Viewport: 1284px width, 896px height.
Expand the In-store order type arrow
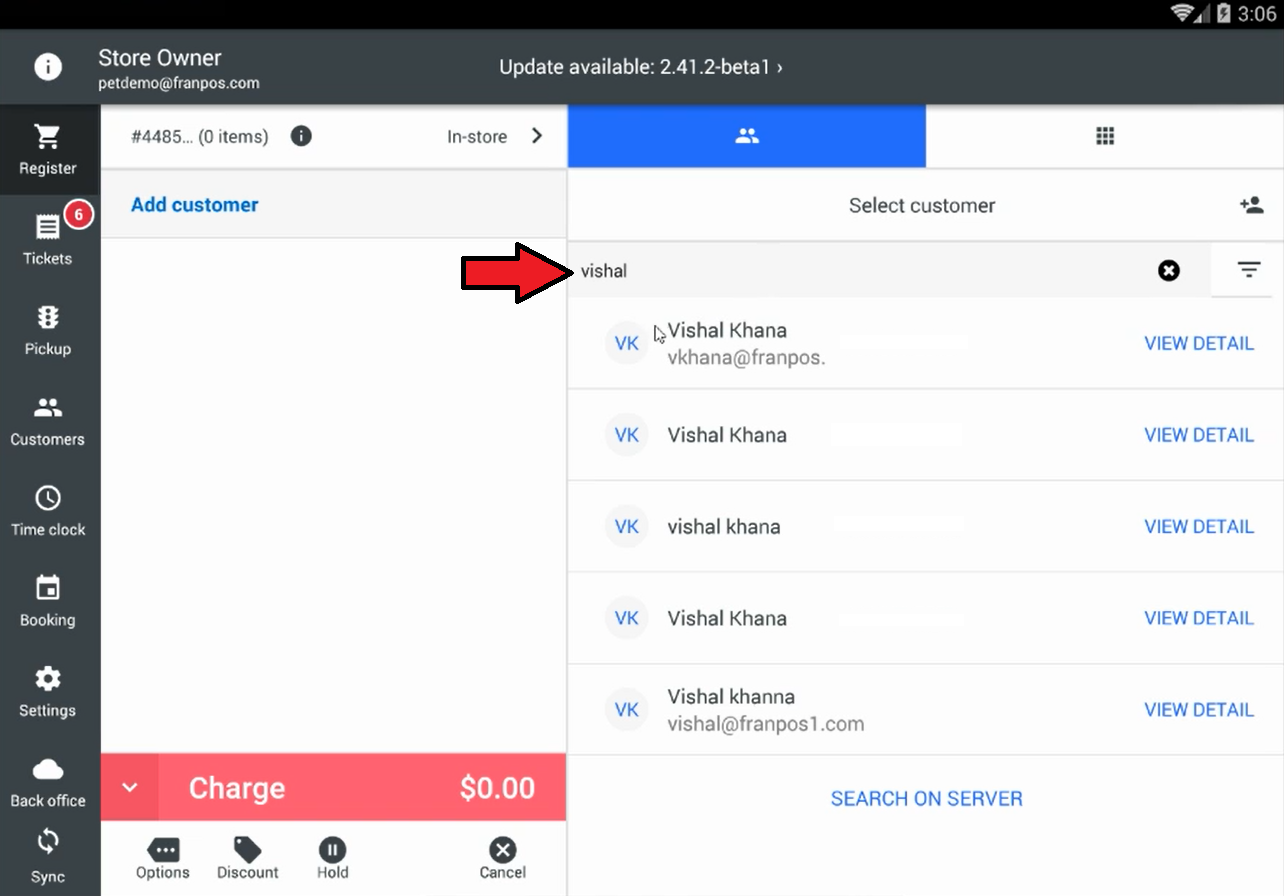pos(537,136)
